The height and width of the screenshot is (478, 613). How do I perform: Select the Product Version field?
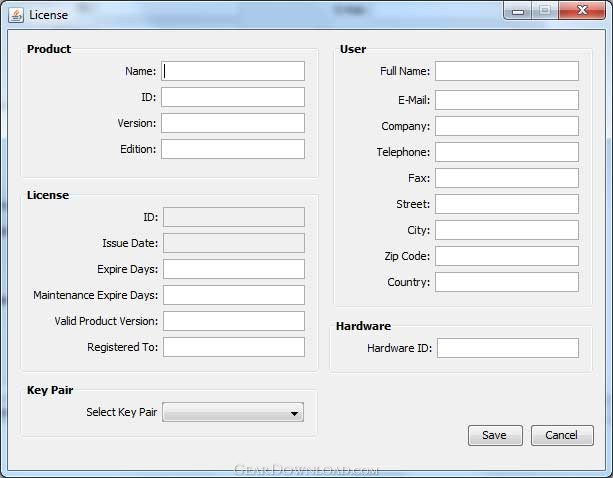[x=233, y=123]
